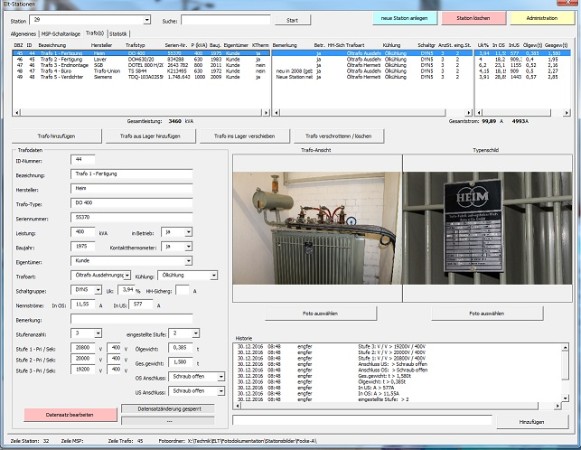This screenshot has width=581, height=450.
Task: Click the neue Station anlegen button
Action: click(x=404, y=18)
